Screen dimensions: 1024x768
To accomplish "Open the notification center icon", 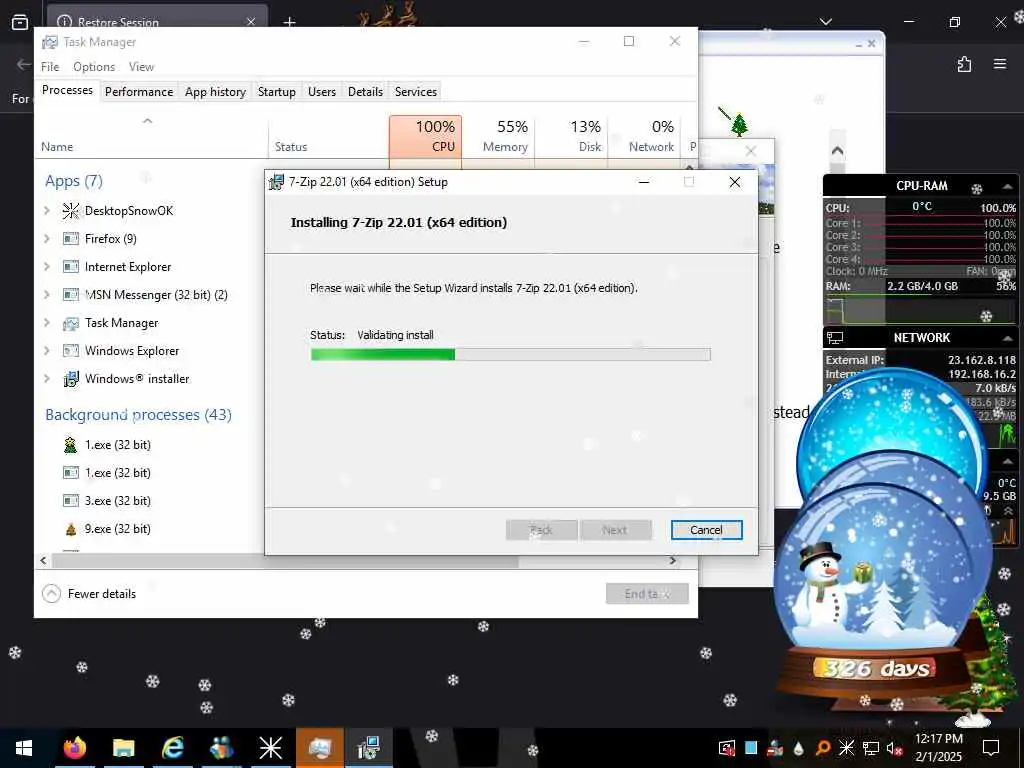I will pyautogui.click(x=991, y=748).
